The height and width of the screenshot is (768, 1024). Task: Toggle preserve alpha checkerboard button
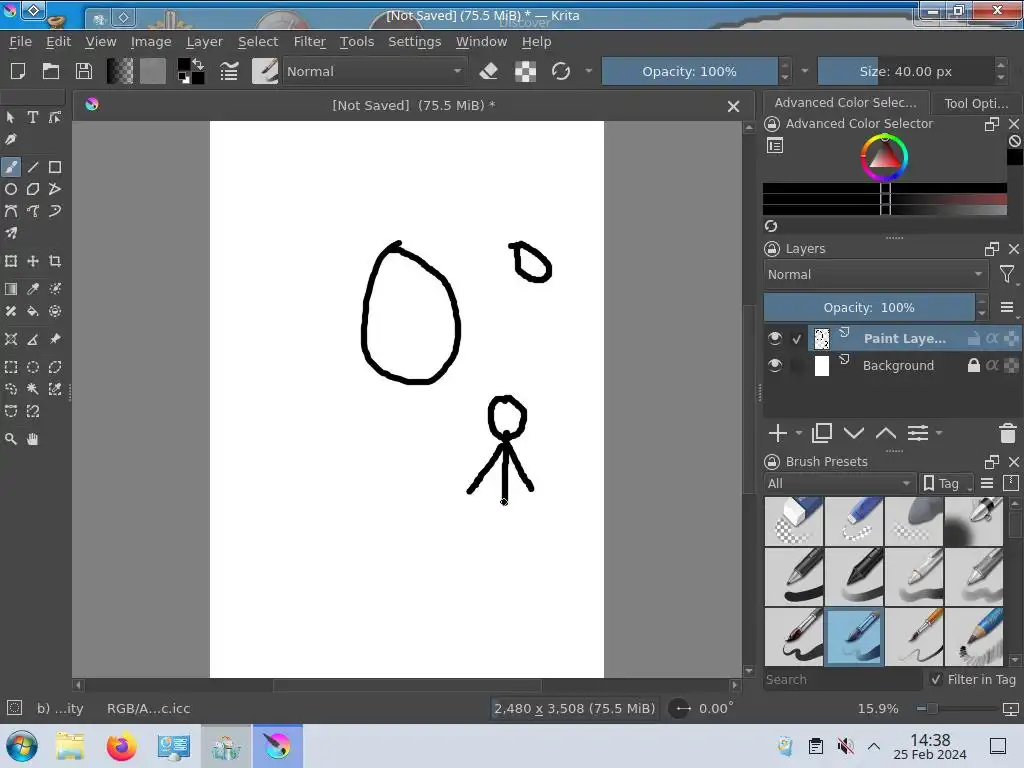point(525,71)
